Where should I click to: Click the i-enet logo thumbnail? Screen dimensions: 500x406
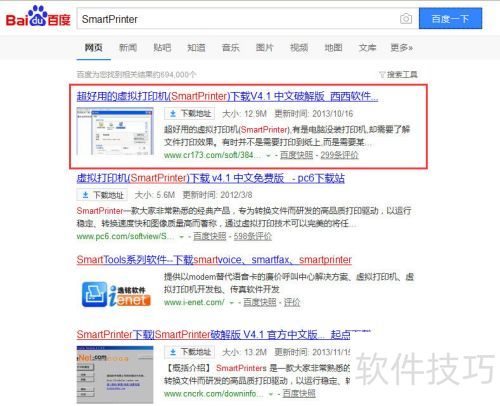116,295
